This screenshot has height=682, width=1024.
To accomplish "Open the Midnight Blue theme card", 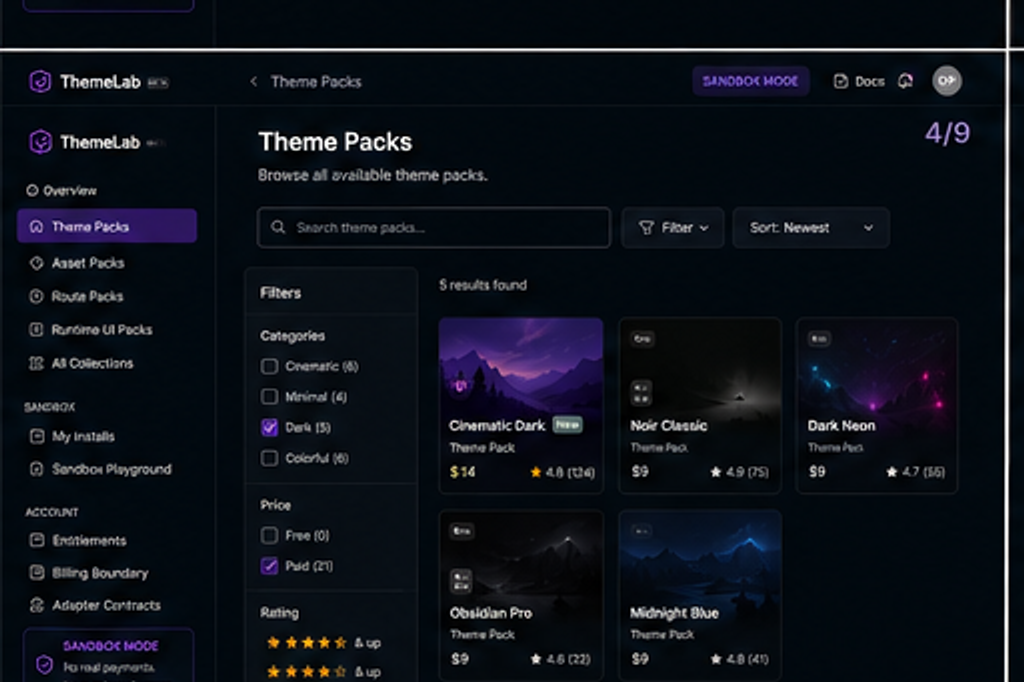I will click(x=700, y=594).
